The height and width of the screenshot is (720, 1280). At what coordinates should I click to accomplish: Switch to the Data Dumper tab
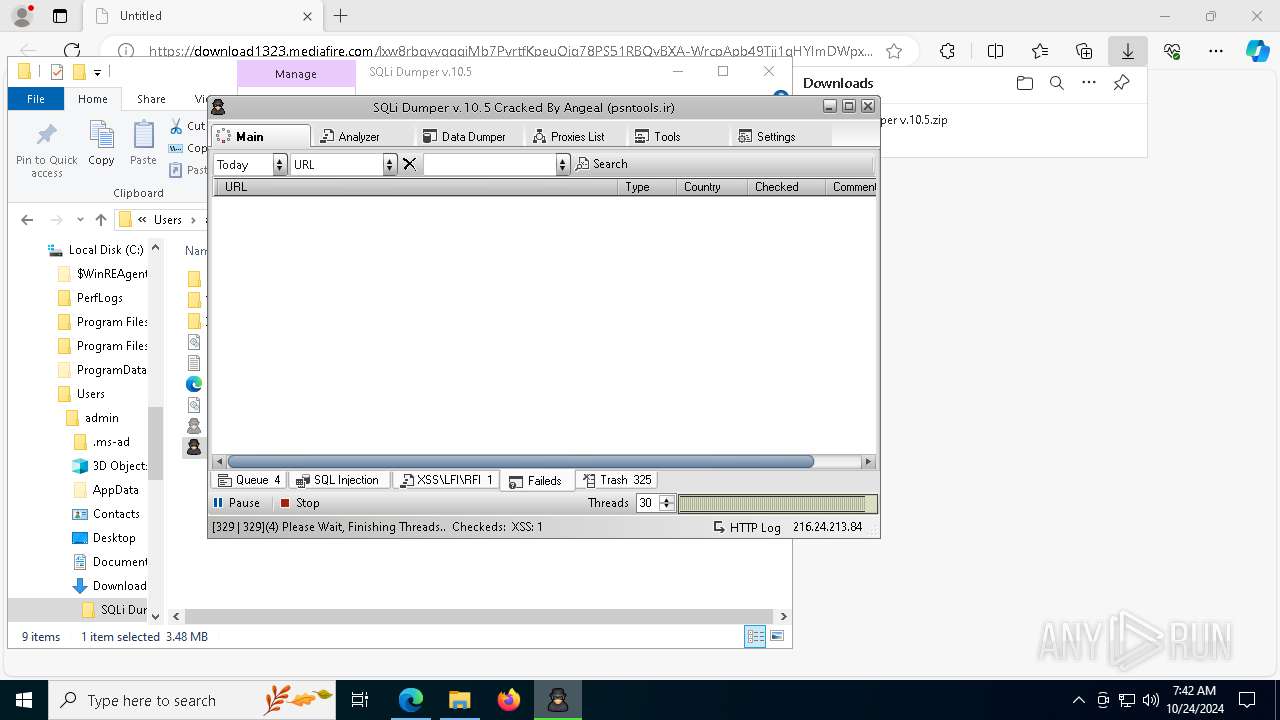point(464,136)
